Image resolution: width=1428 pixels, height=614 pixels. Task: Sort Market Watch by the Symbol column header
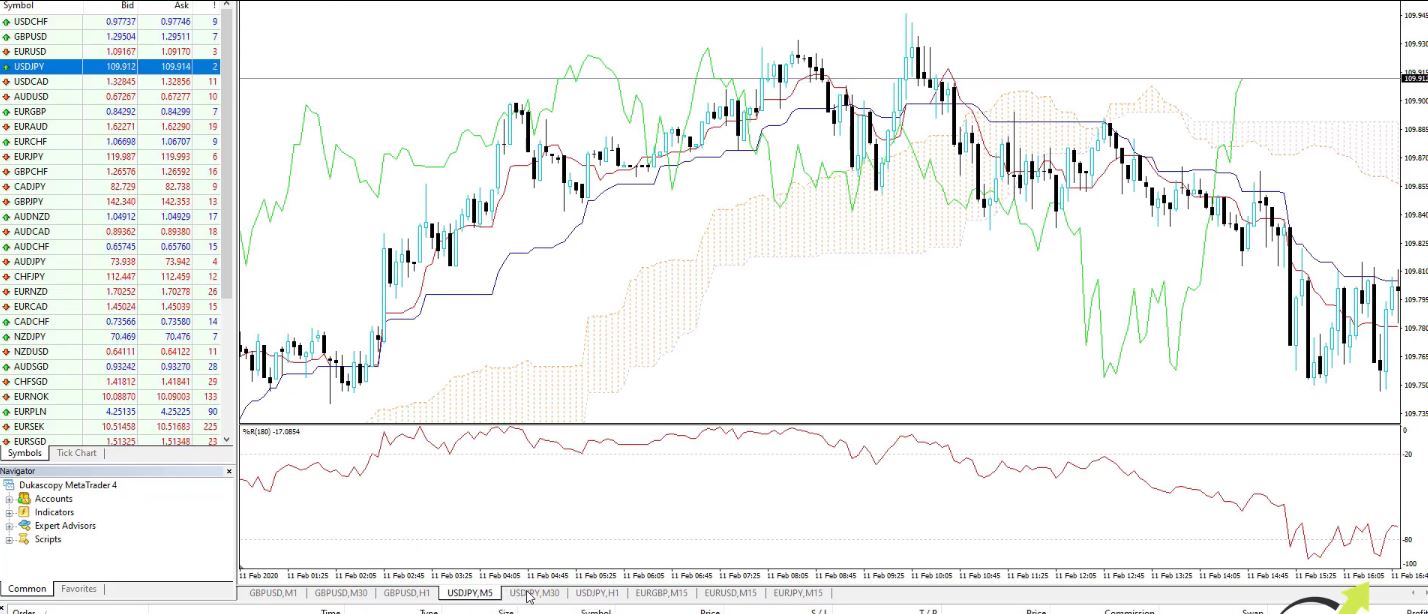[x=18, y=6]
